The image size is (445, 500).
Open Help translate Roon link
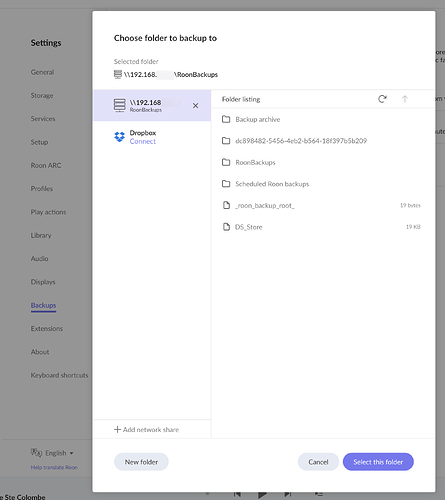(x=54, y=467)
